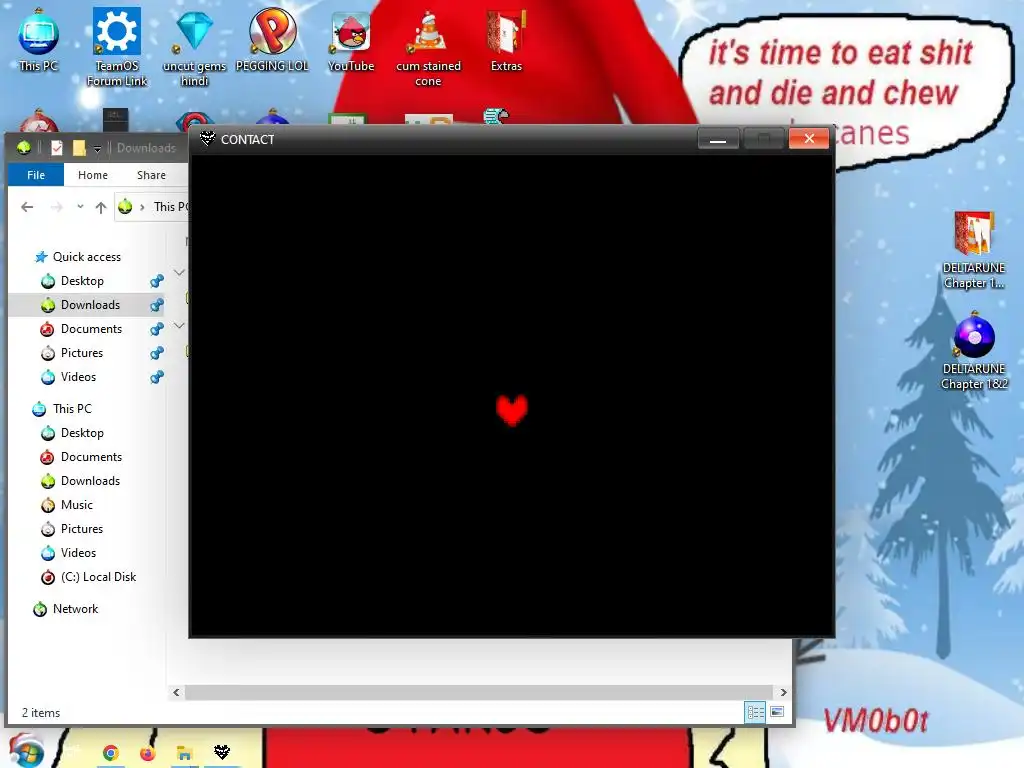Click the CONTACT window title icon
Image resolution: width=1024 pixels, height=768 pixels.
[x=207, y=138]
